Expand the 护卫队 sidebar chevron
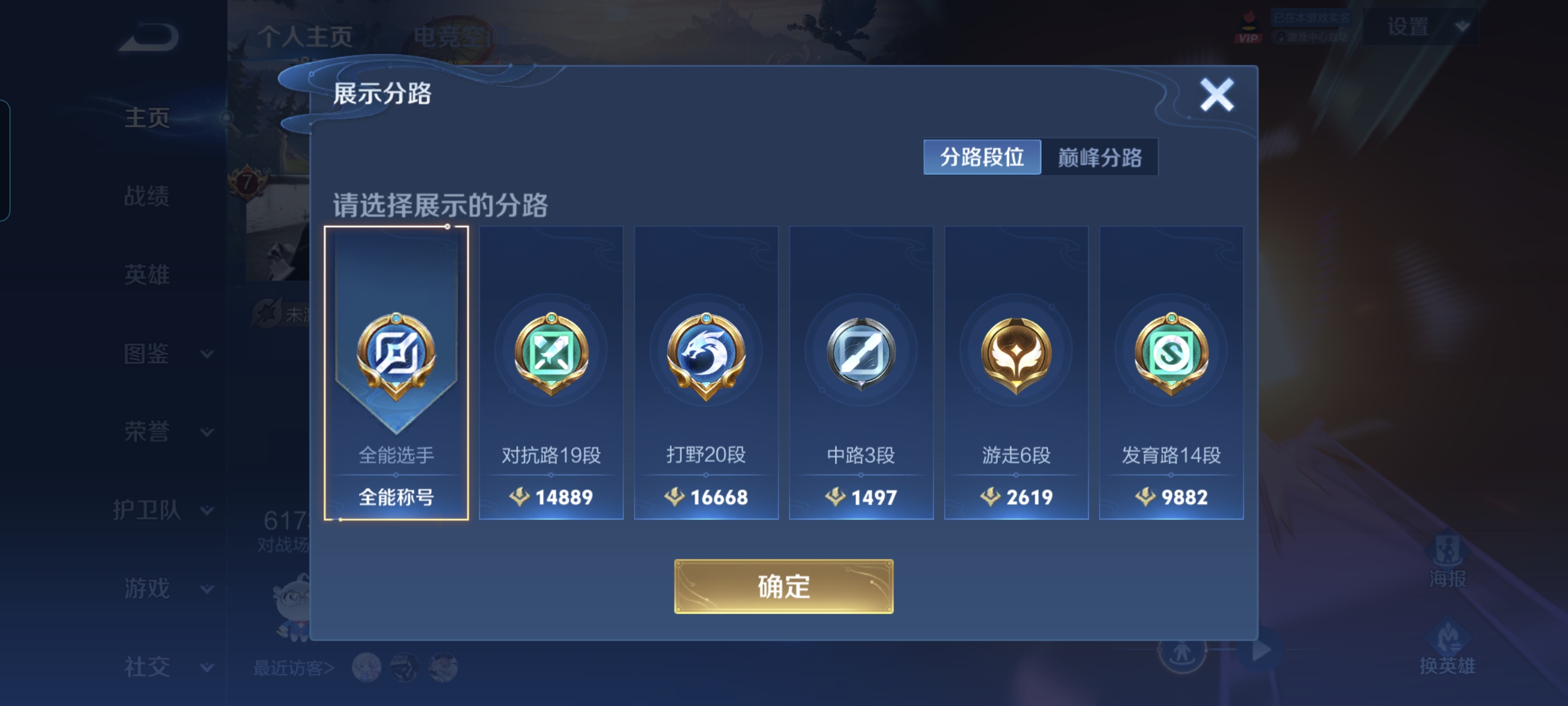The width and height of the screenshot is (1568, 706). coord(207,510)
